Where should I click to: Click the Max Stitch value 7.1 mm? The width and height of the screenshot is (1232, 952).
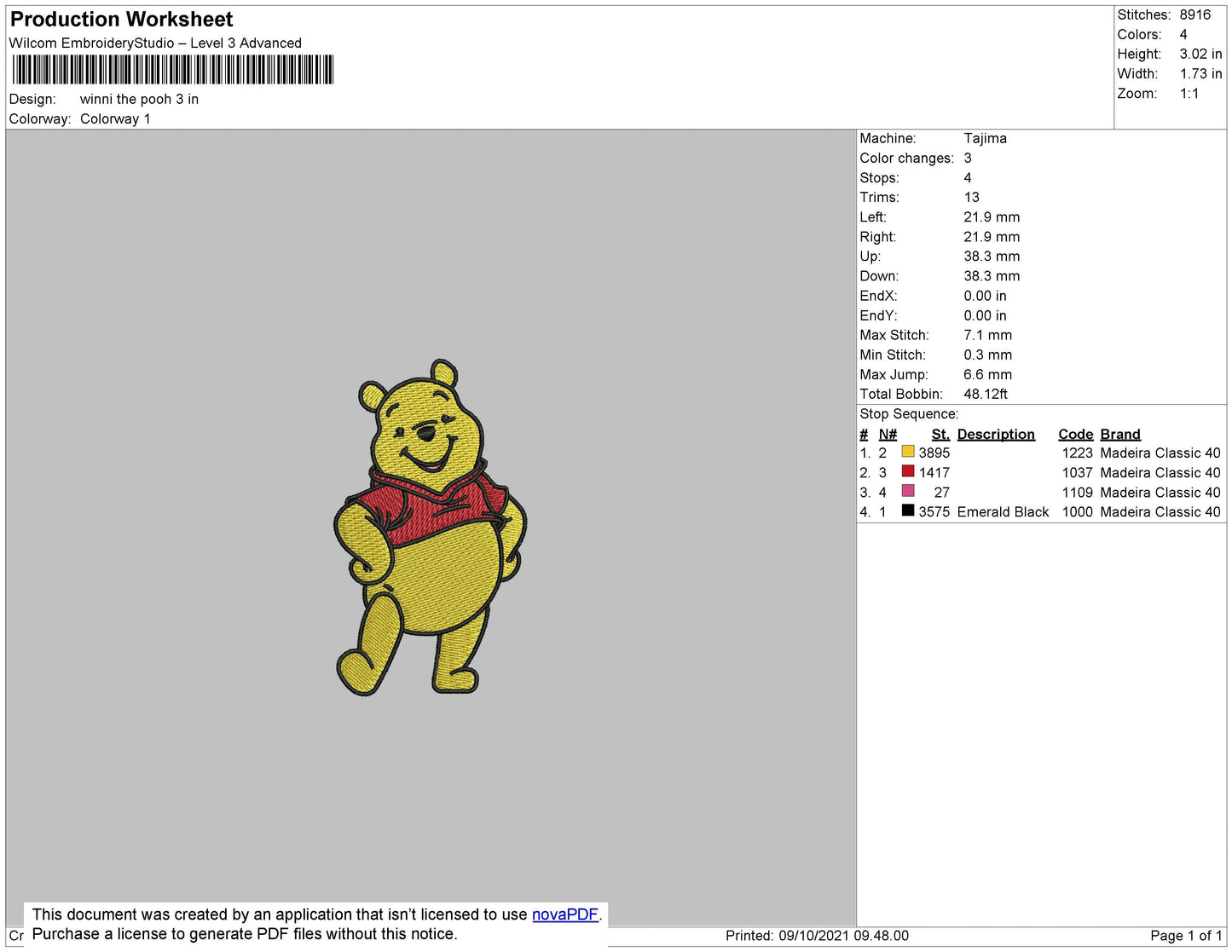(987, 336)
